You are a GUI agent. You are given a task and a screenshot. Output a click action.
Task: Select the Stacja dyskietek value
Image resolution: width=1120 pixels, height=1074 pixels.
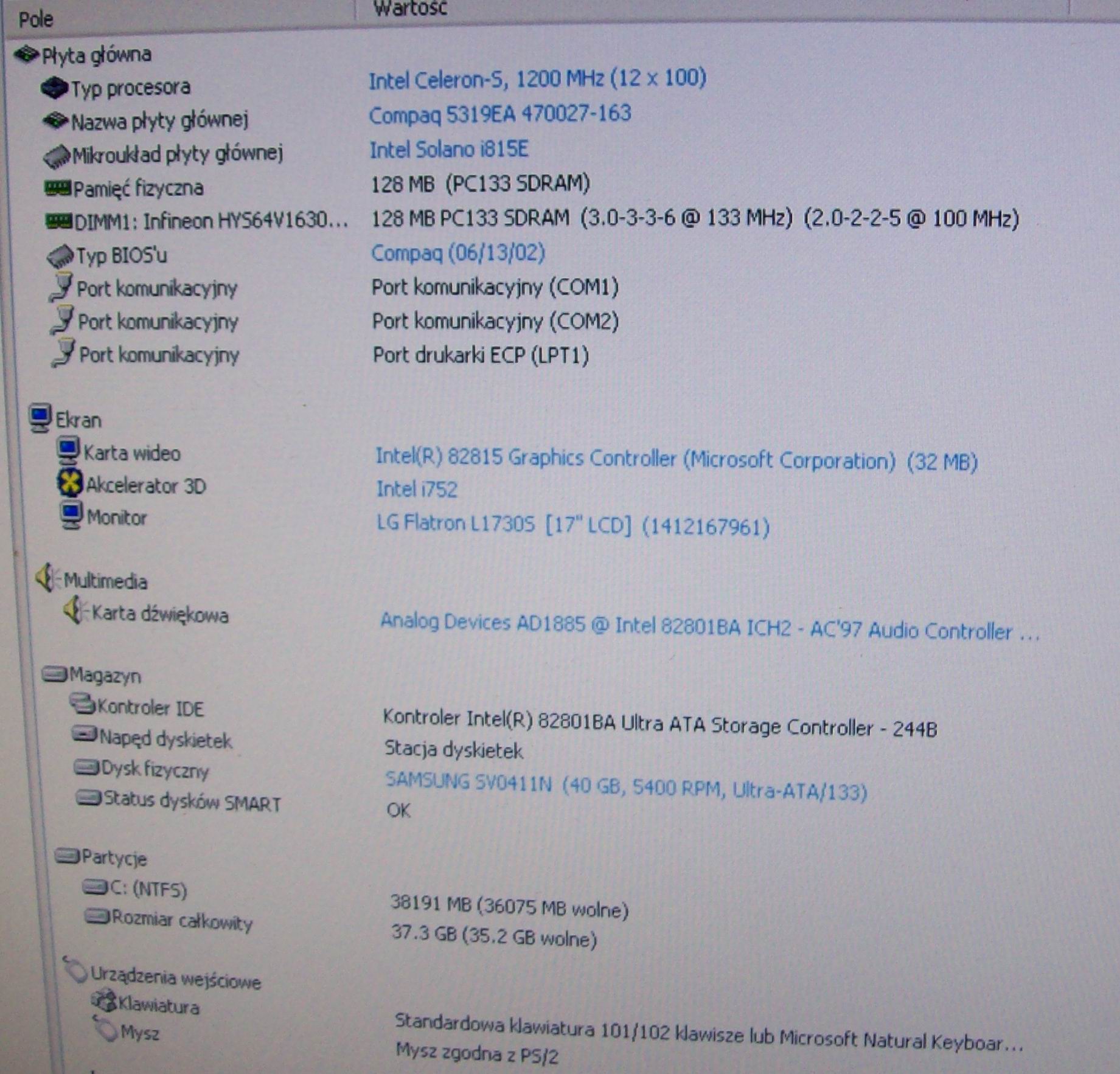454,750
